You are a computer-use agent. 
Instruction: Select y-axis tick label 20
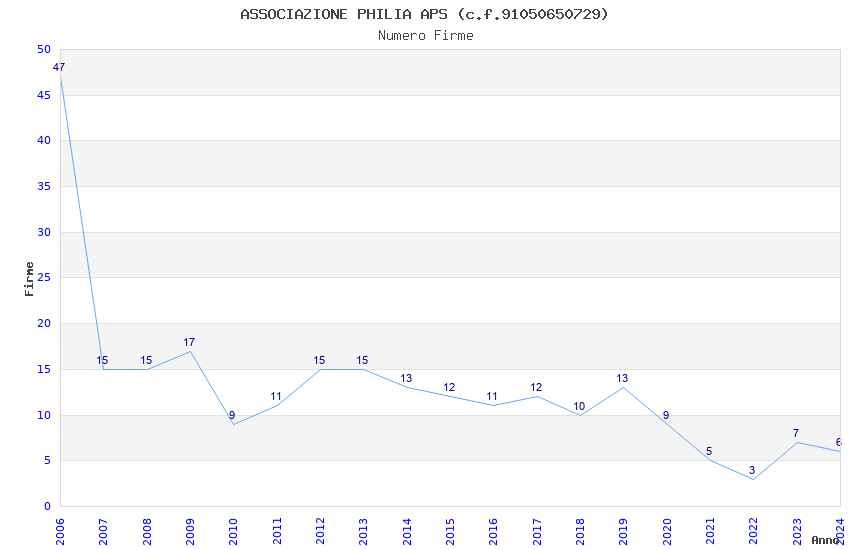click(x=44, y=323)
